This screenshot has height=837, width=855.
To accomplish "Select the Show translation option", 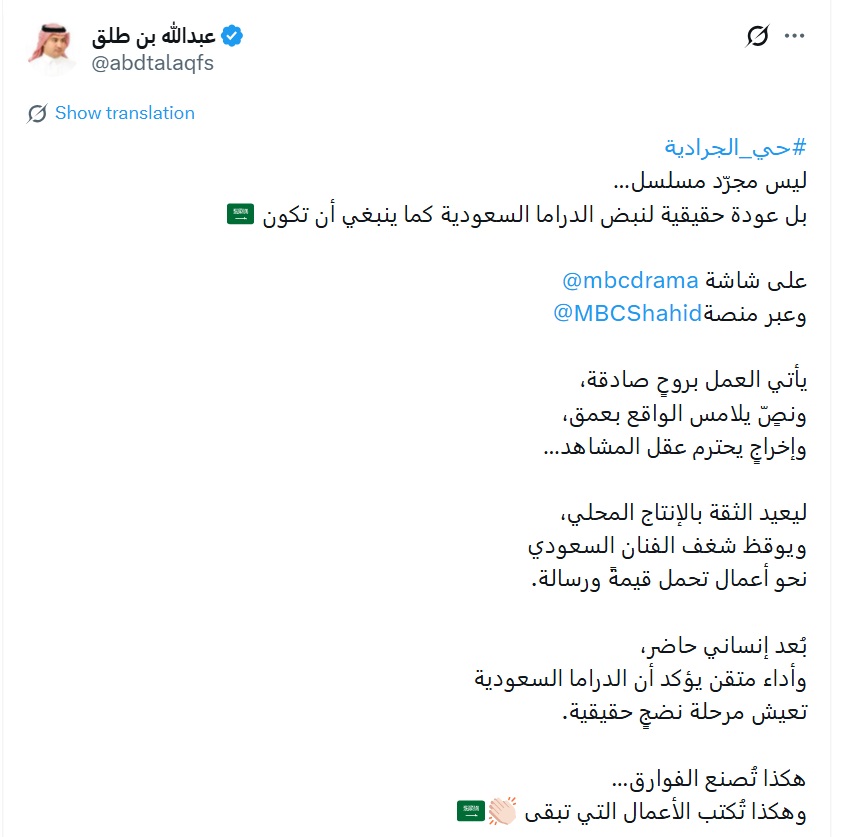I will click(124, 113).
